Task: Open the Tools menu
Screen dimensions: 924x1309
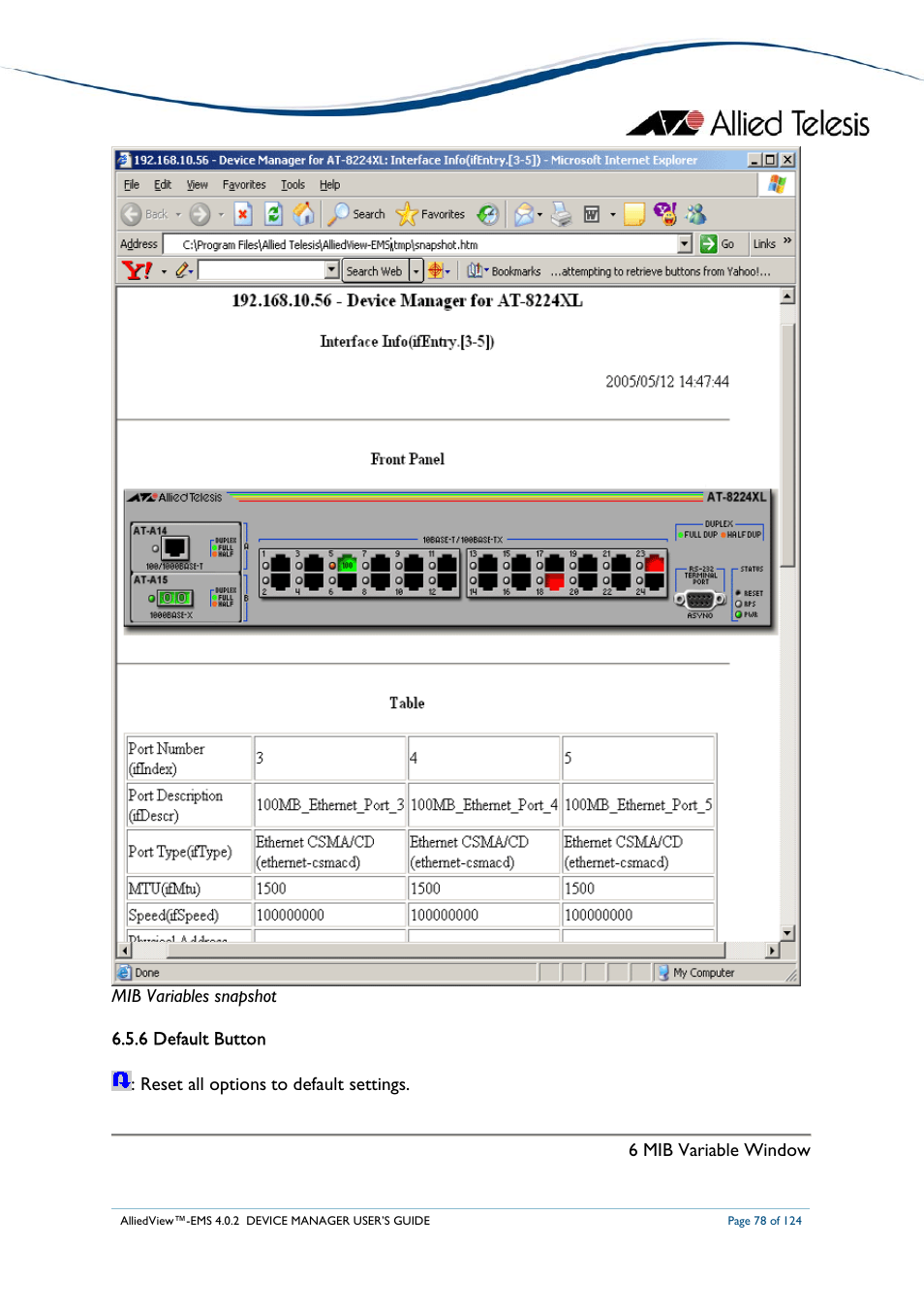Action: point(293,184)
